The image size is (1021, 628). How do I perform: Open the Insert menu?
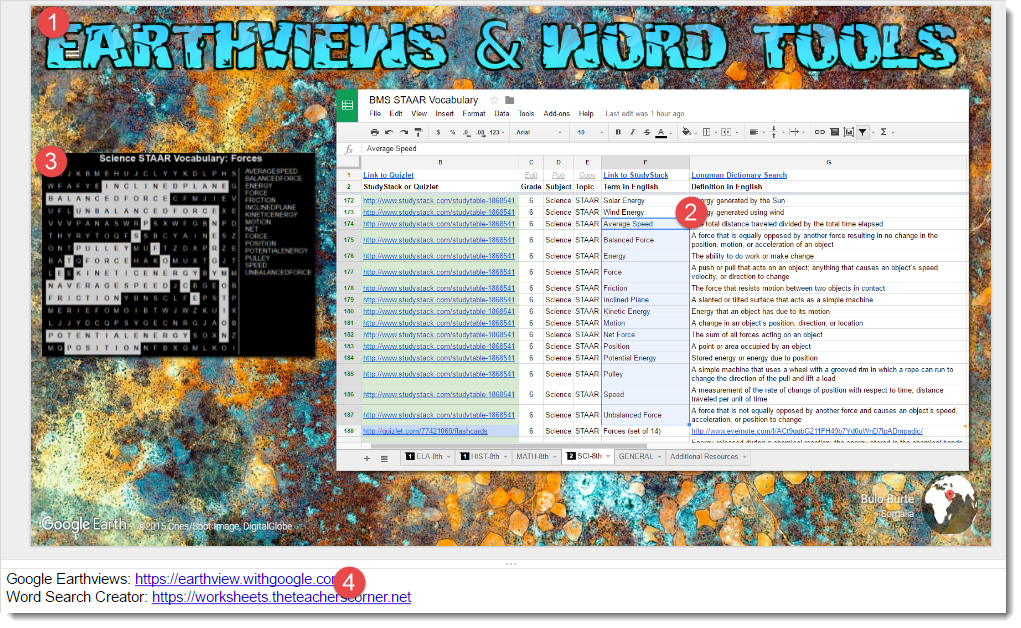click(x=444, y=113)
